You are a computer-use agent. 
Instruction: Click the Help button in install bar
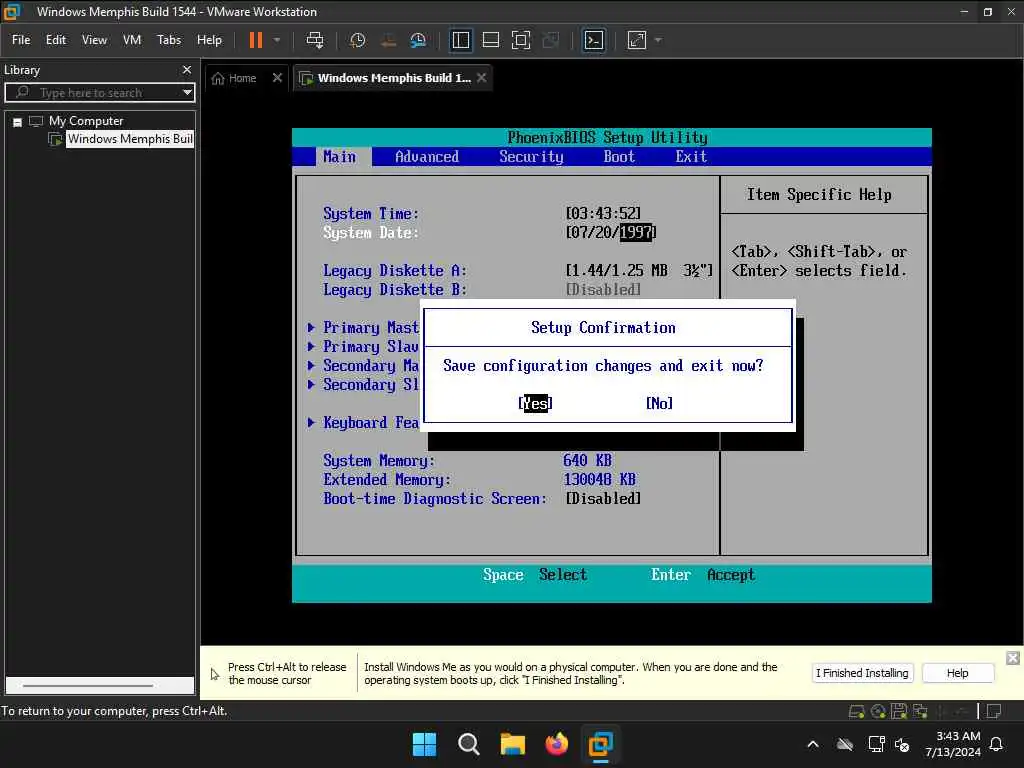957,673
